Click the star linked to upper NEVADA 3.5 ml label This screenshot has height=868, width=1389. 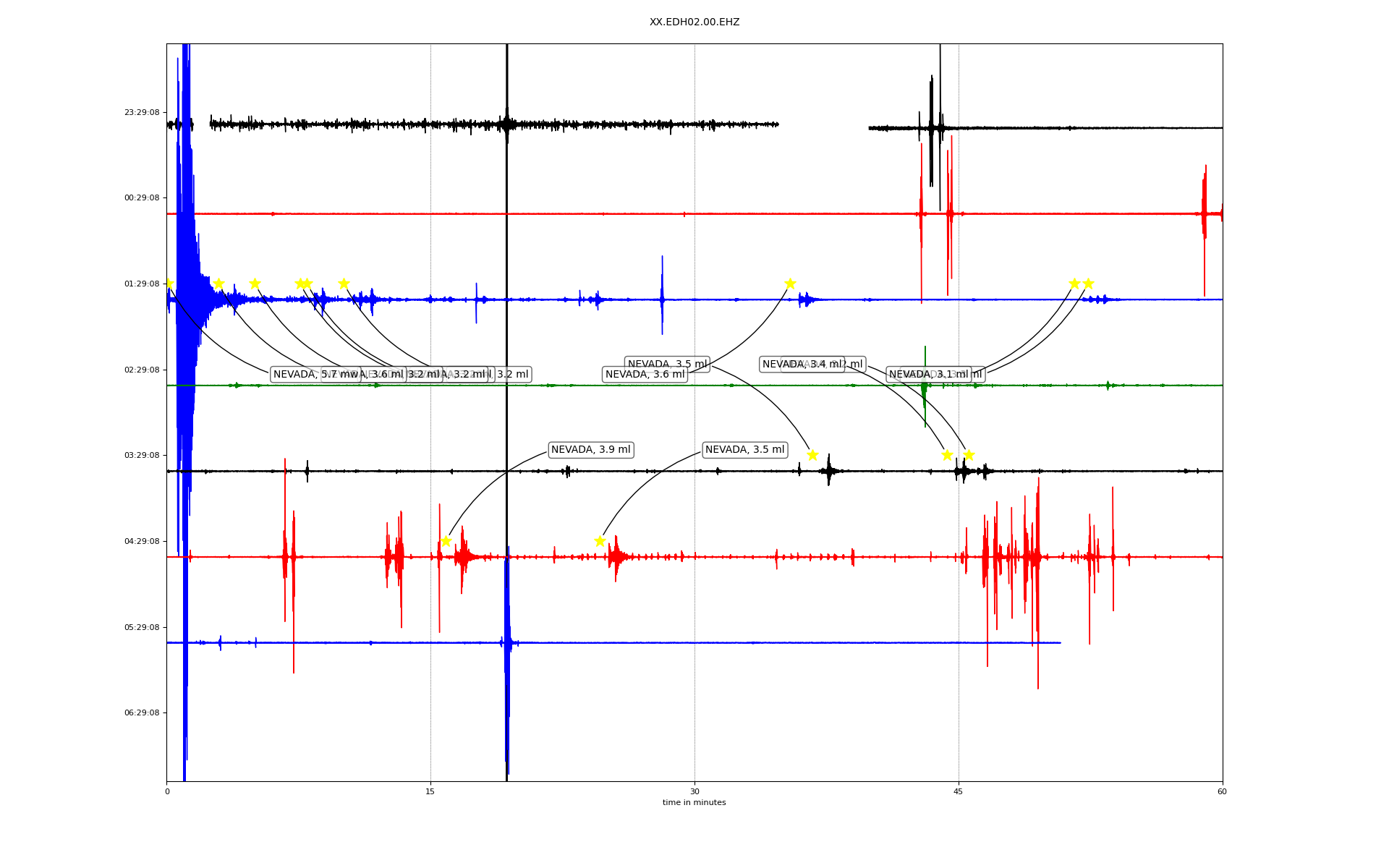[x=812, y=455]
